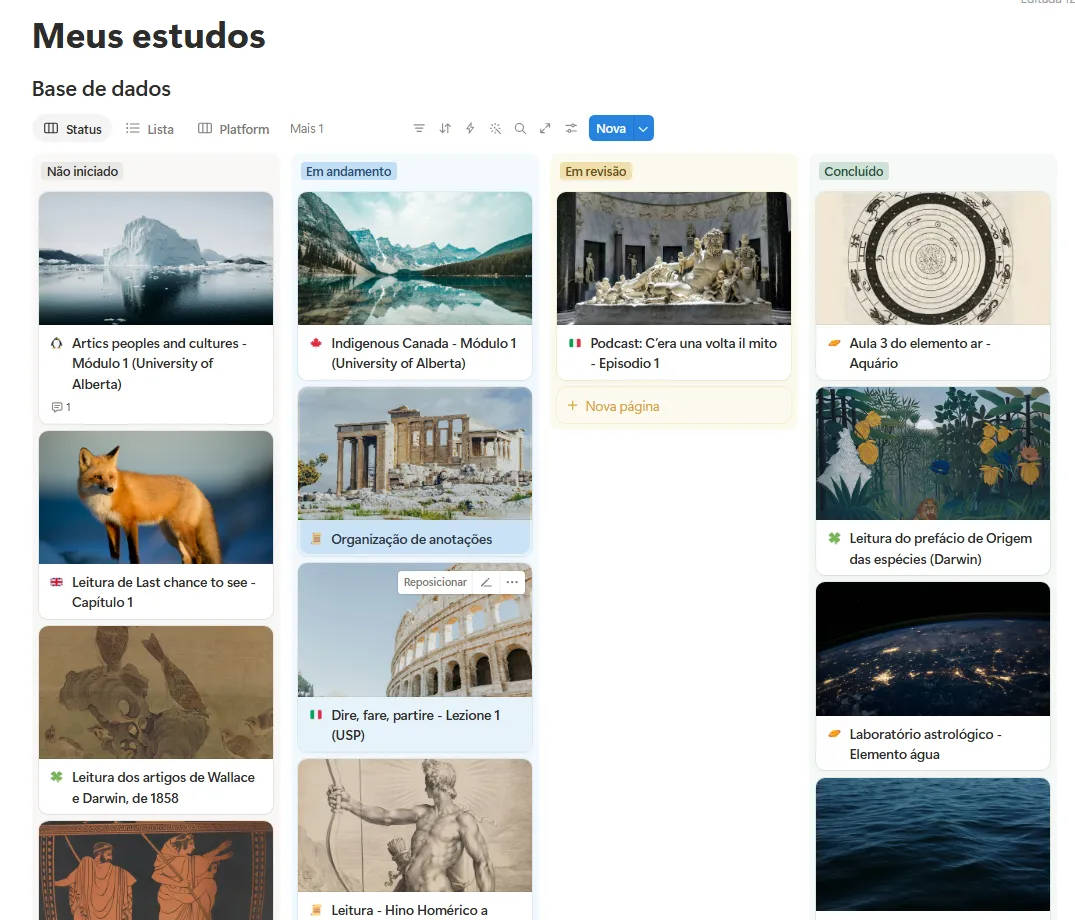1075x920 pixels.
Task: Click the sort arrows icon
Action: coord(445,128)
